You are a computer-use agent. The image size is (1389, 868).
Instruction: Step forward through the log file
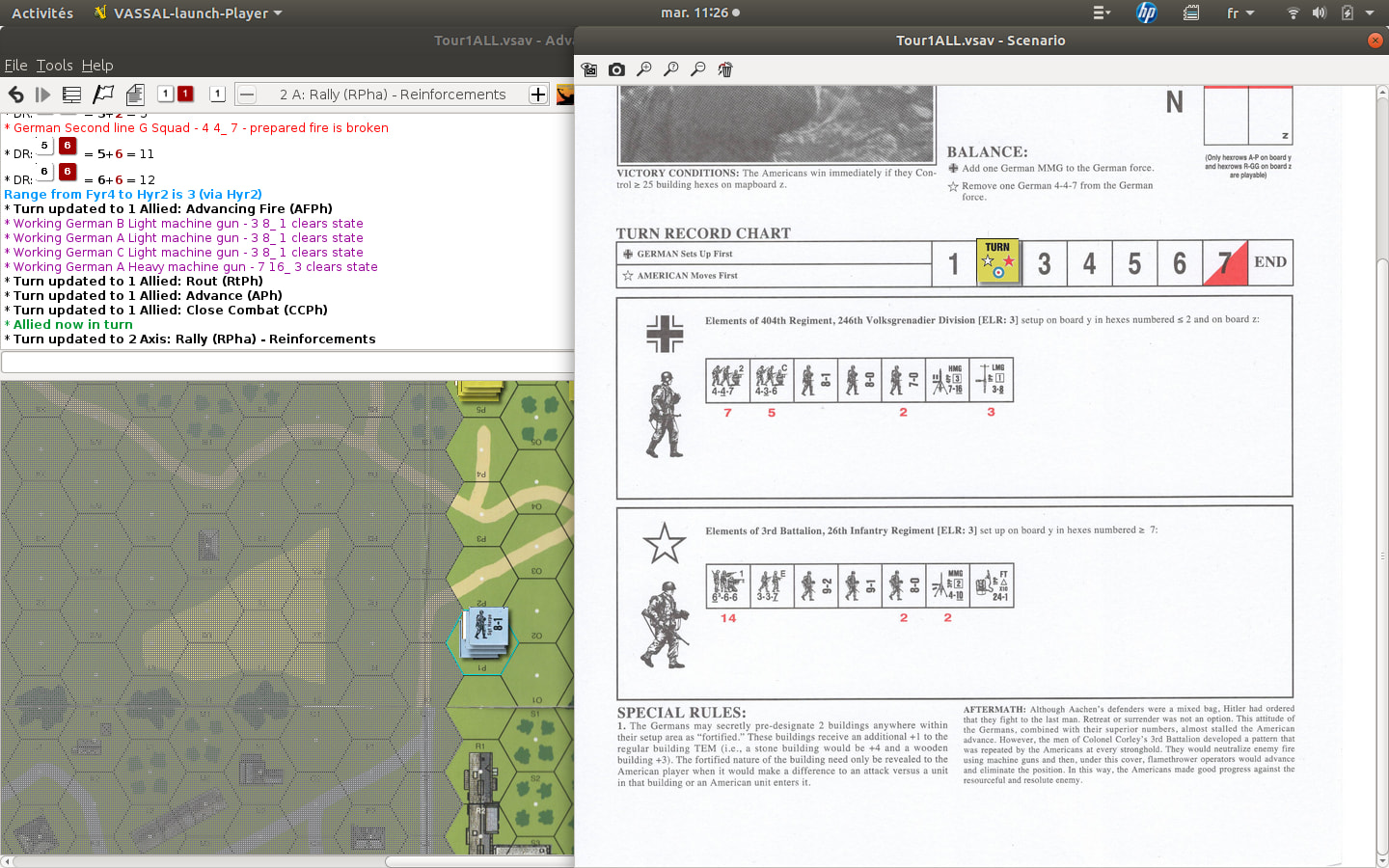pyautogui.click(x=42, y=95)
